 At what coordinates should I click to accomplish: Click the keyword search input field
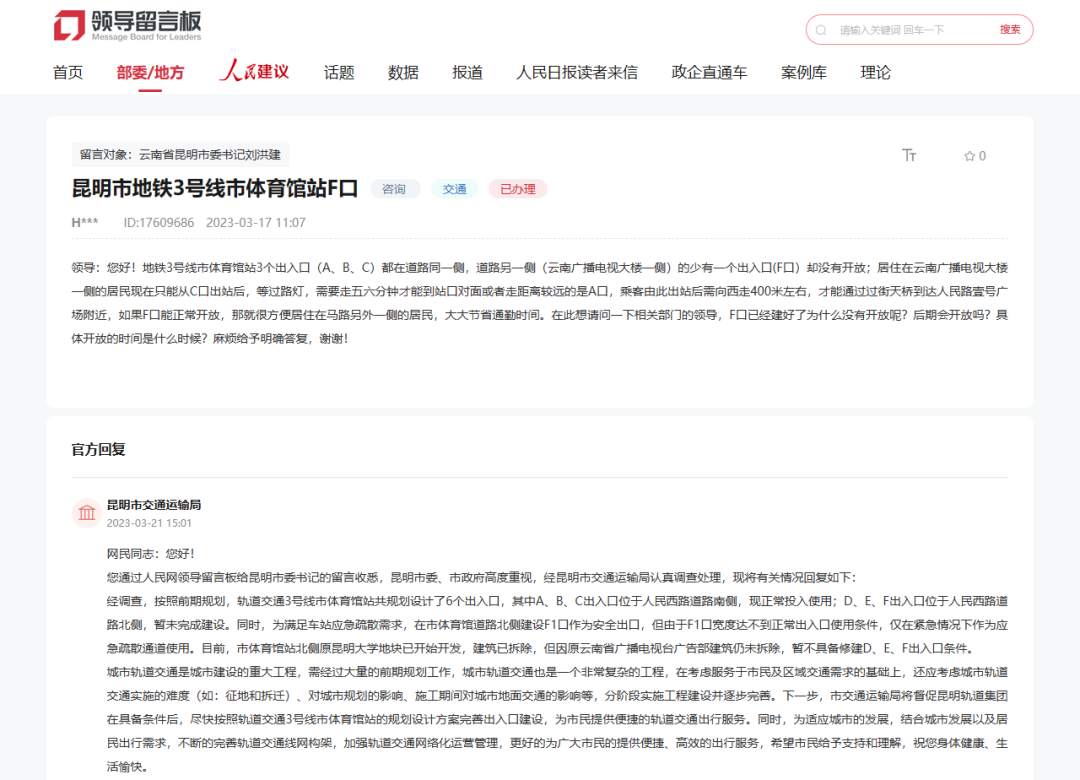pos(910,30)
